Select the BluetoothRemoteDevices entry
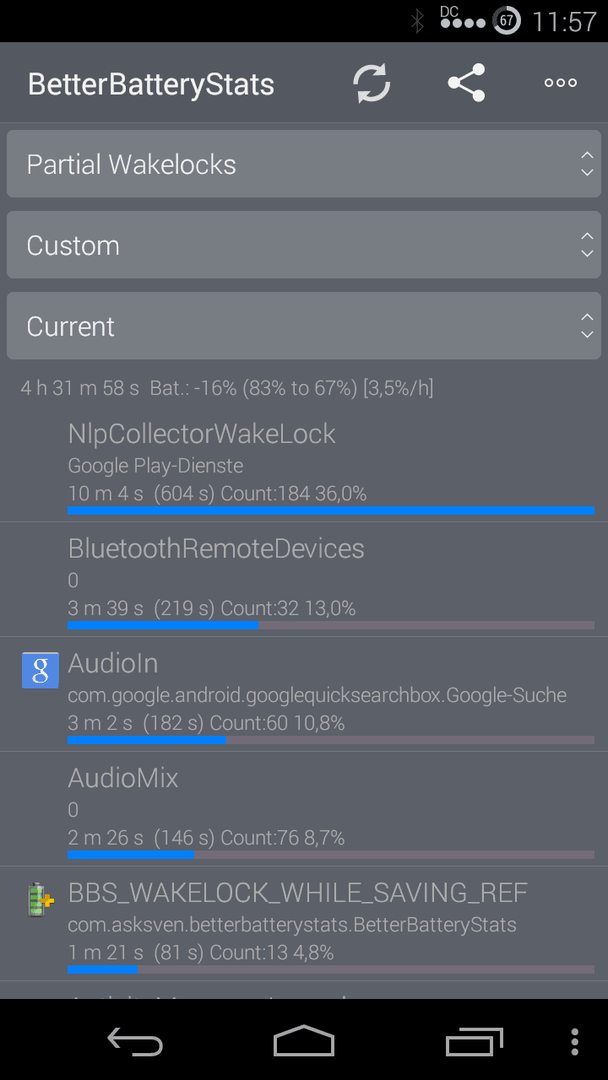Screen dimensions: 608x1080 pyautogui.click(x=304, y=579)
